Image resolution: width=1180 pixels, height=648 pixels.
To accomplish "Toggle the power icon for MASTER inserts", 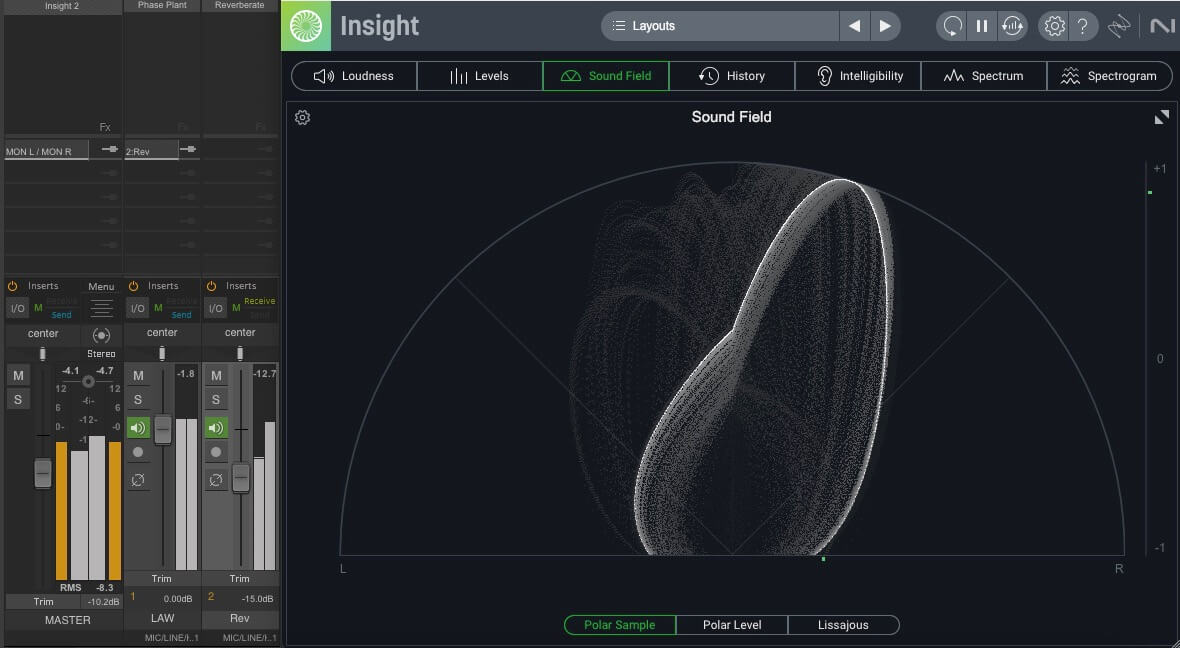I will (x=11, y=286).
